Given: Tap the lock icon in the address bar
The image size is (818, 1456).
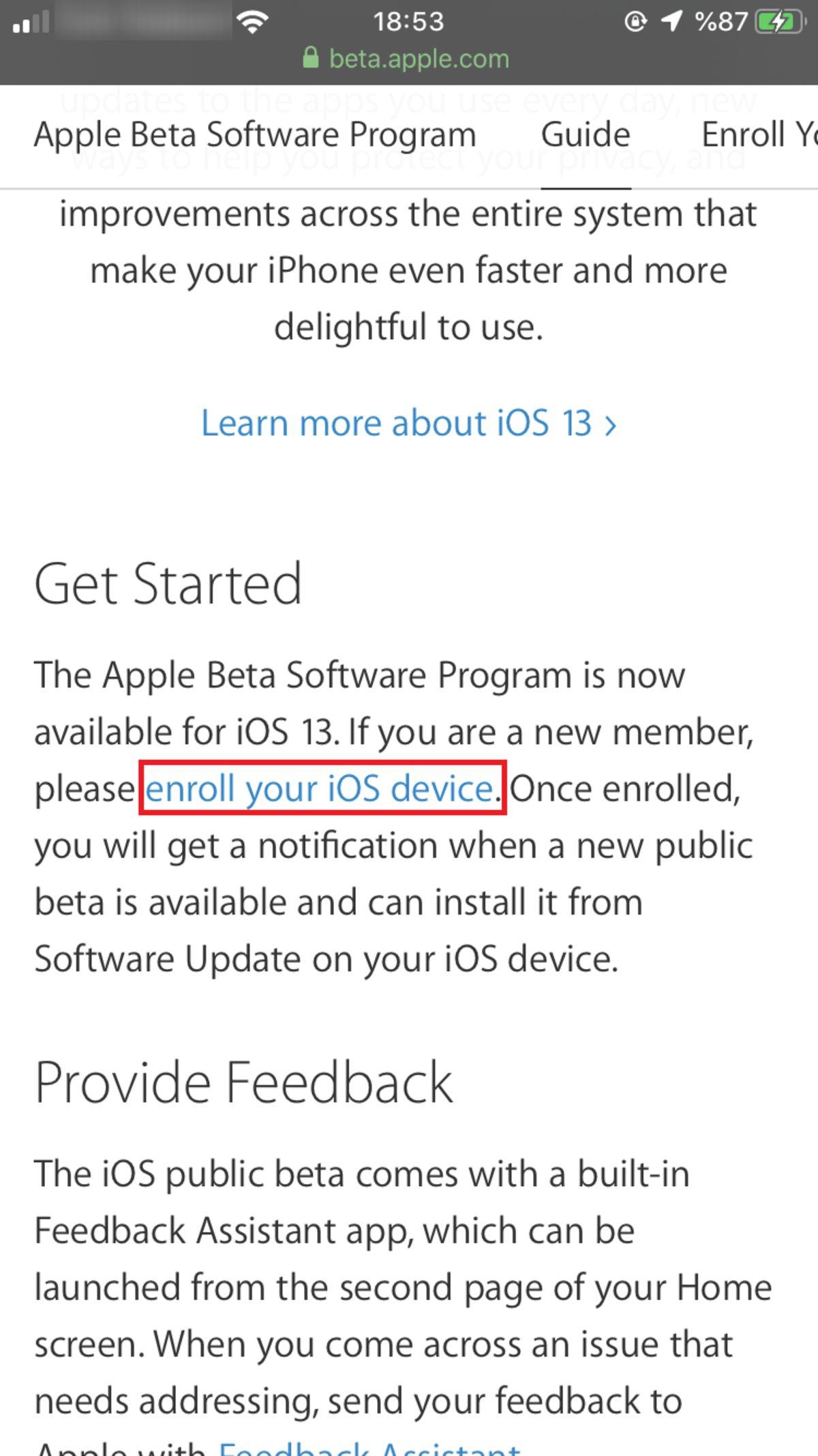Looking at the screenshot, I should [310, 58].
